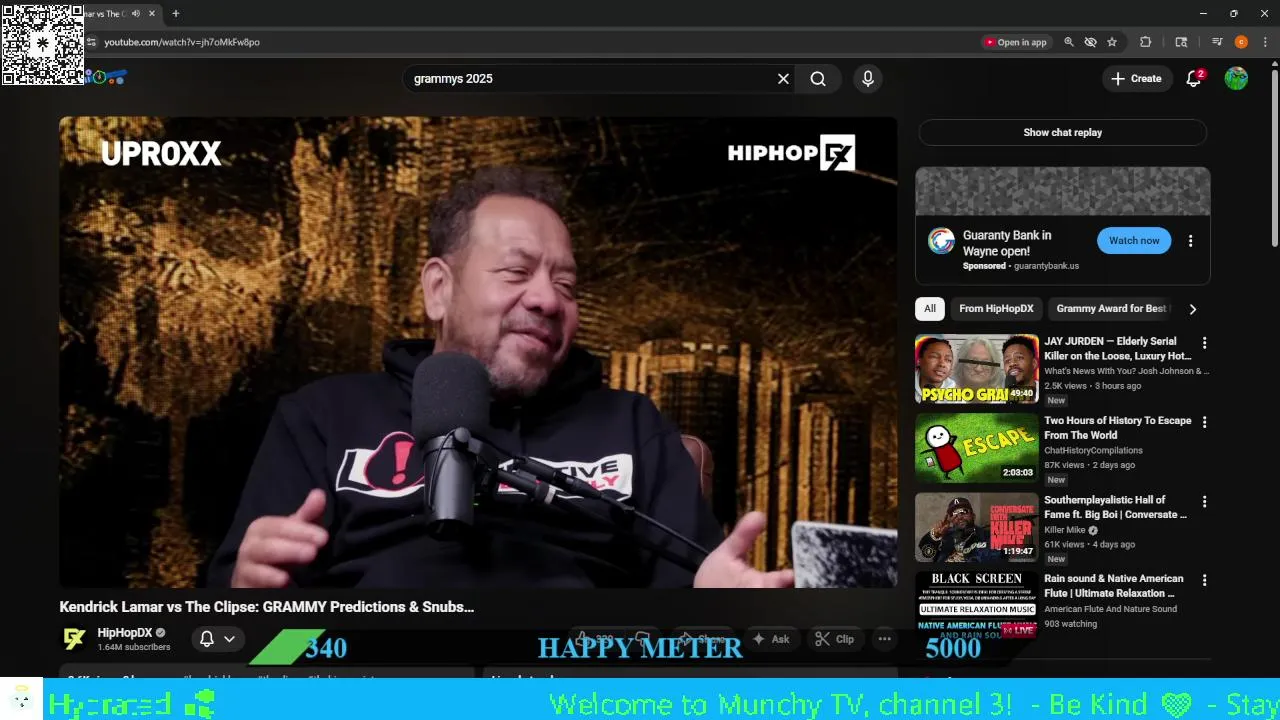Viewport: 1280px width, 720px height.
Task: Click the video player to toggle playback
Action: (x=478, y=352)
